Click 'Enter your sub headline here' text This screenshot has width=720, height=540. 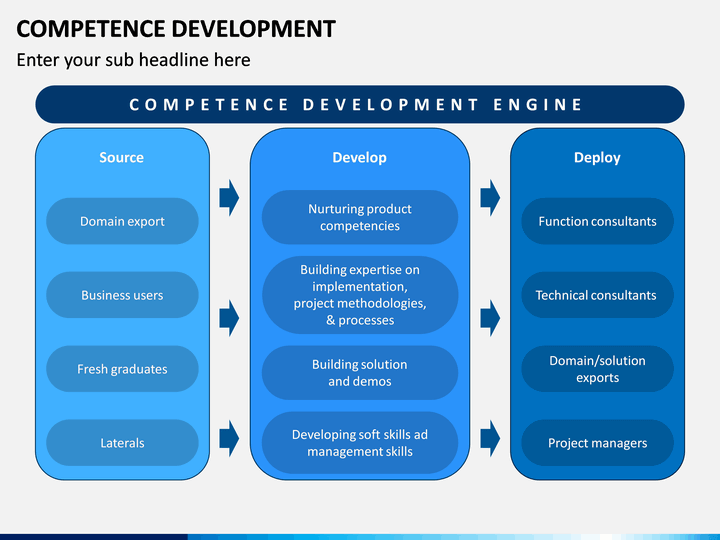click(134, 60)
